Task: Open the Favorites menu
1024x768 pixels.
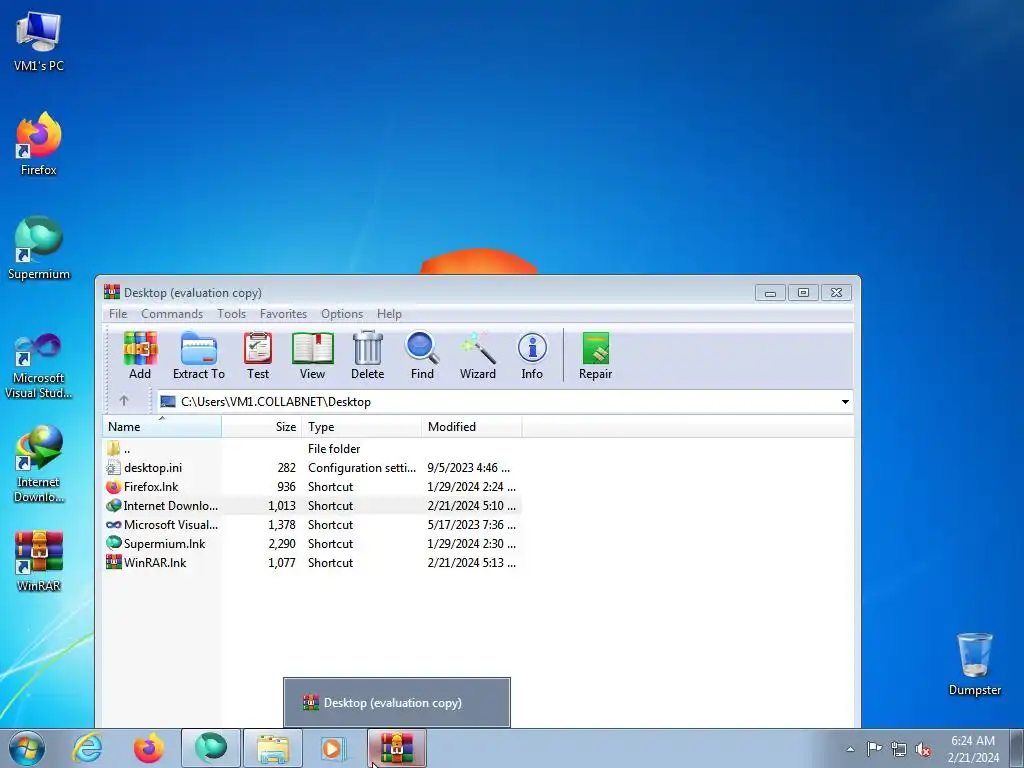Action: 283,313
